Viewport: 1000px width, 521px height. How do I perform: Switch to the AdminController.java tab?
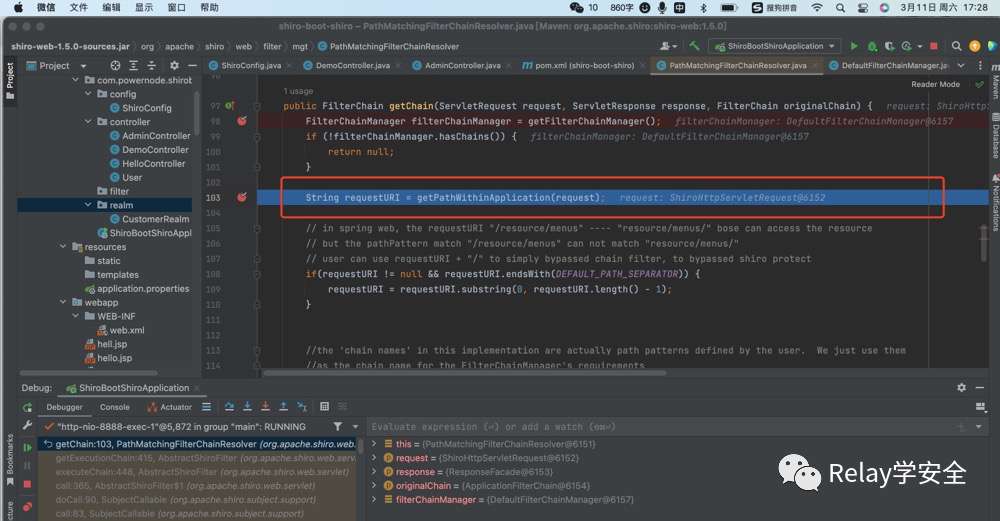point(462,65)
